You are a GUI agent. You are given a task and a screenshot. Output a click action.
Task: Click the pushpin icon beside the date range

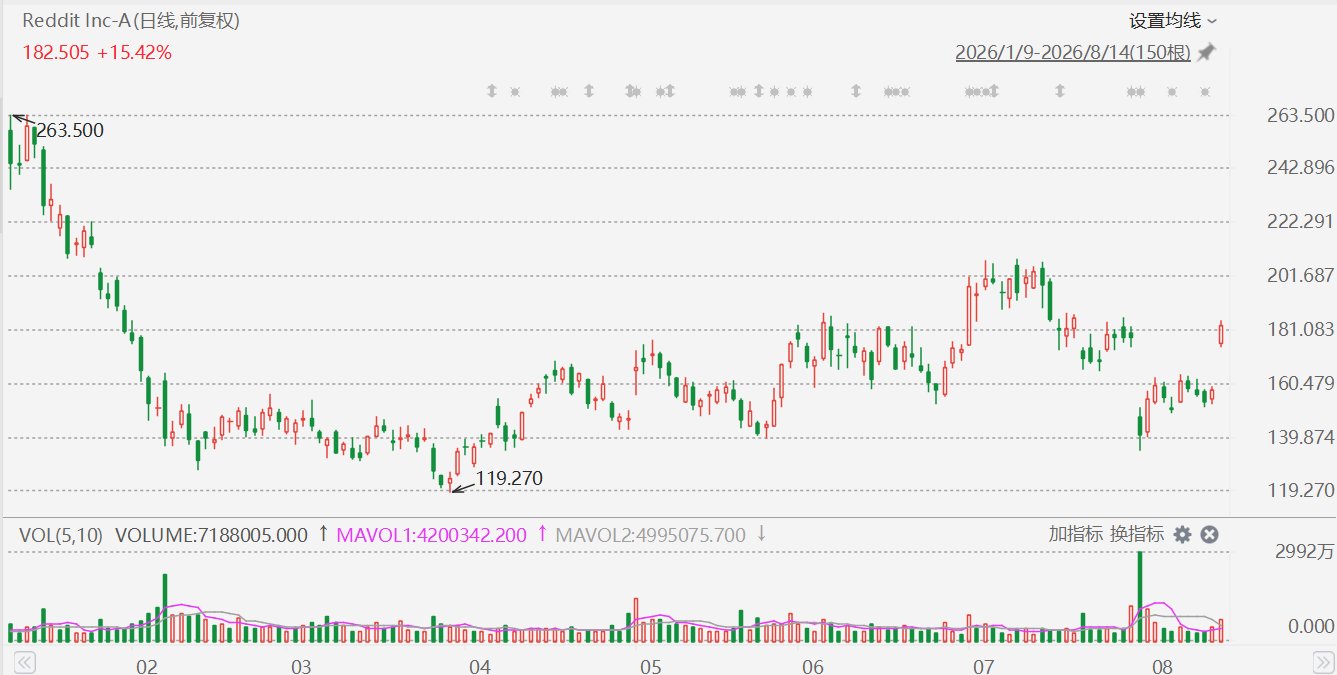[x=1207, y=52]
